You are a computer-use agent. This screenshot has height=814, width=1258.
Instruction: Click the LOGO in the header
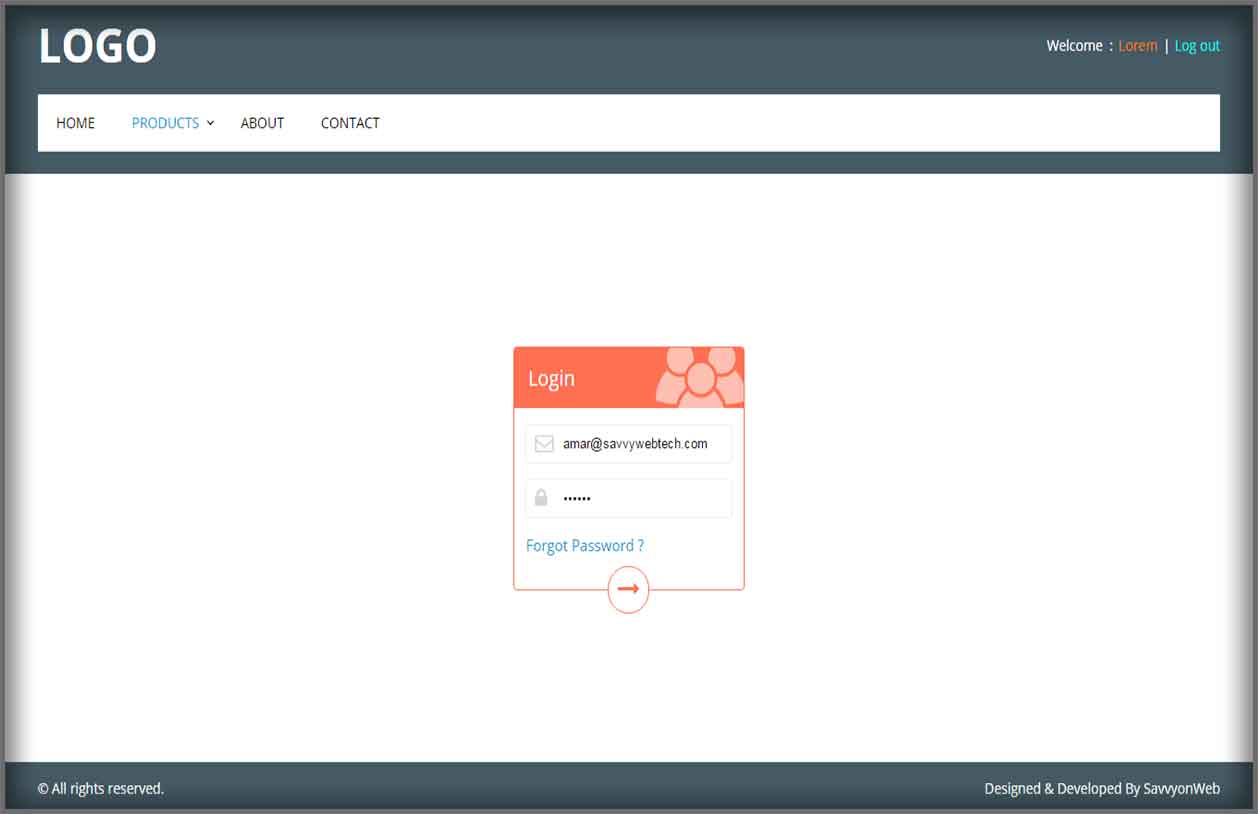(97, 46)
